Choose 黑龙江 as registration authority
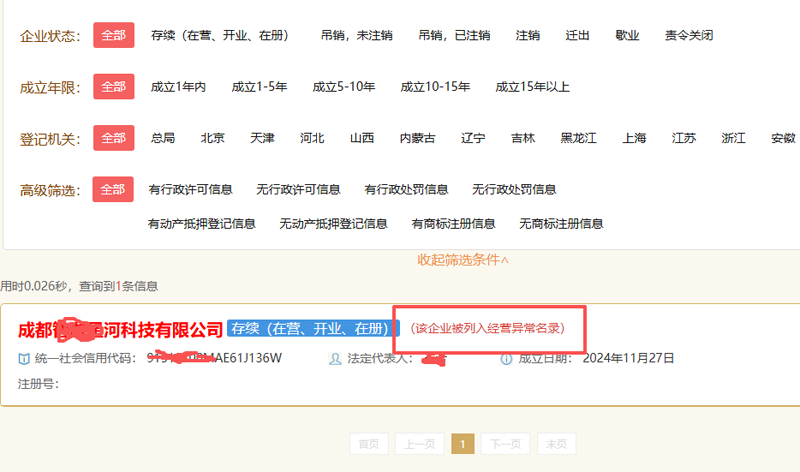 click(x=579, y=138)
